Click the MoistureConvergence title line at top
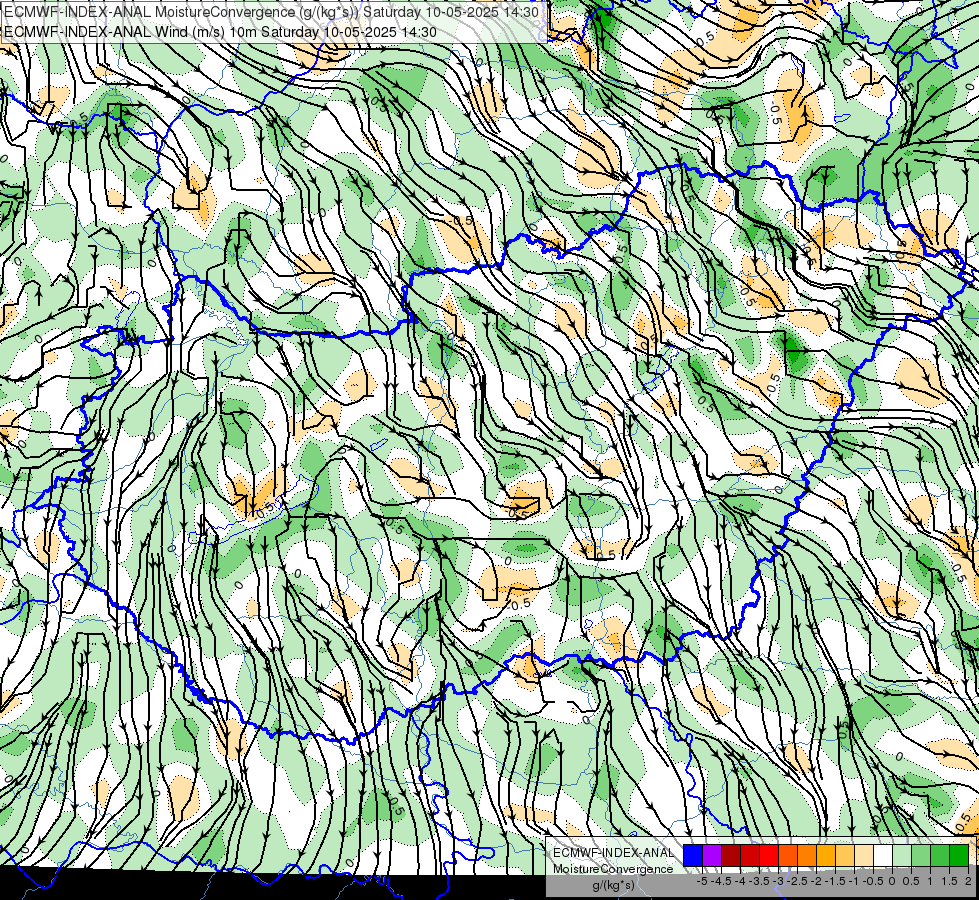 point(272,11)
